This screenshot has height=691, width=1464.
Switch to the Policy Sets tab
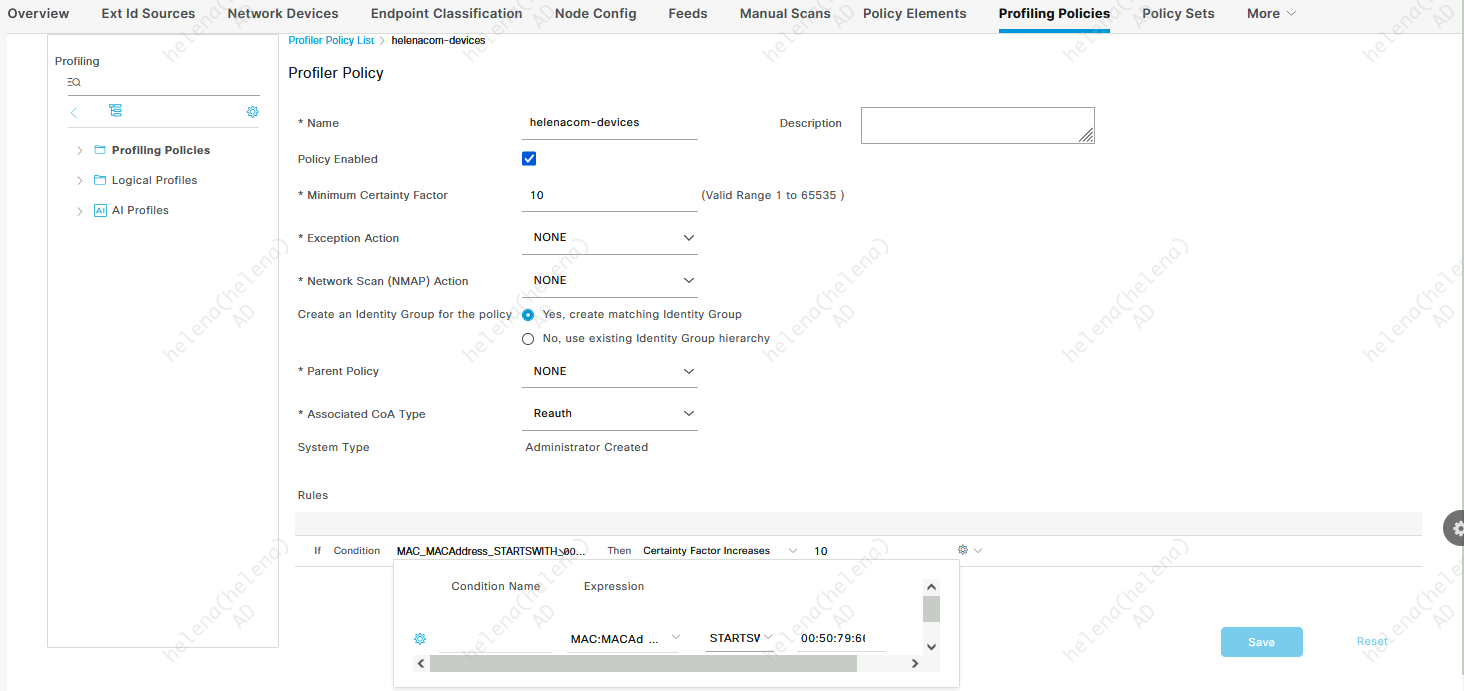click(1178, 14)
